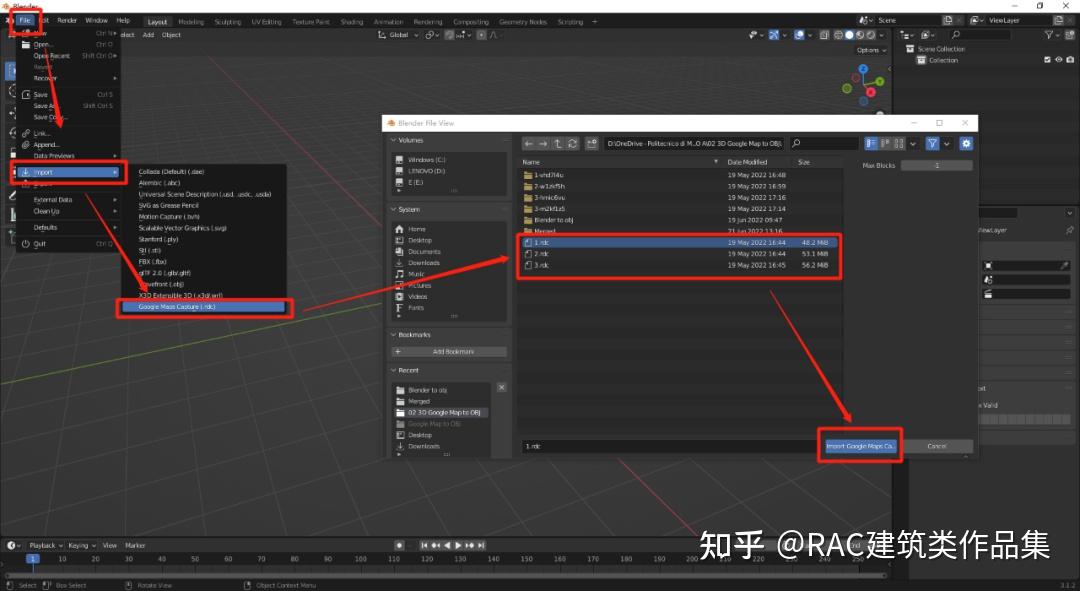The width and height of the screenshot is (1080, 591).
Task: Sort files by Size column
Action: [x=804, y=162]
